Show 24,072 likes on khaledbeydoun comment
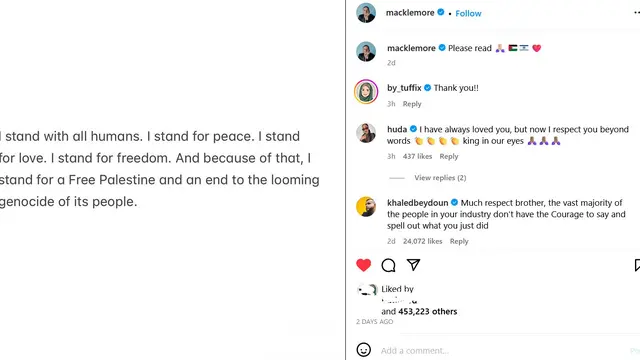Viewport: 640px width, 360px height. click(x=422, y=241)
